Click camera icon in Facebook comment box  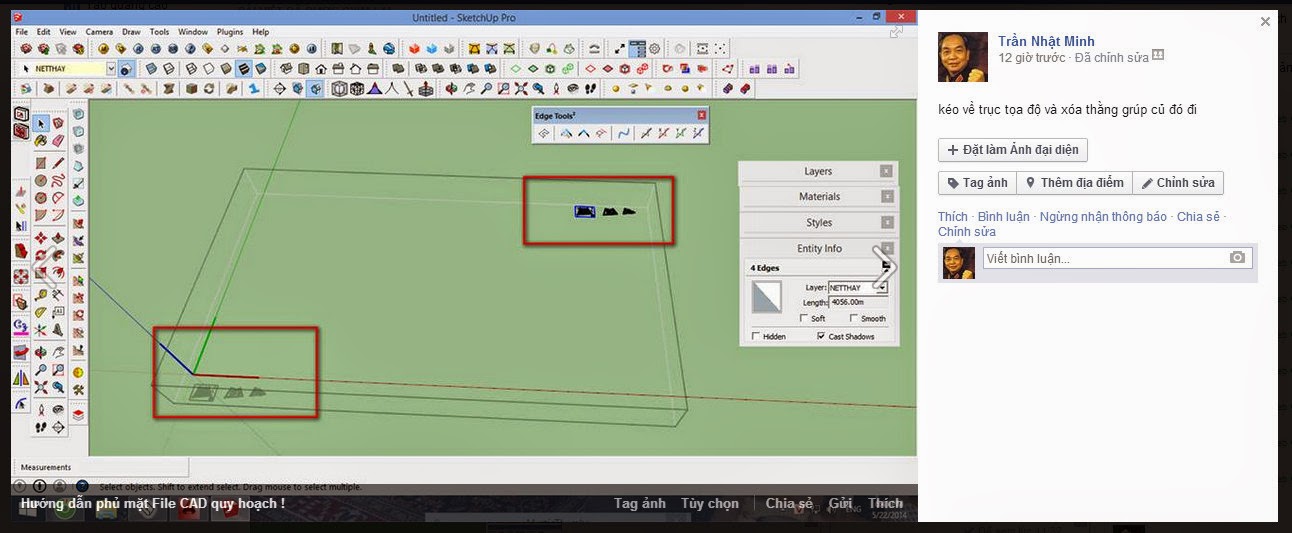click(x=1237, y=258)
